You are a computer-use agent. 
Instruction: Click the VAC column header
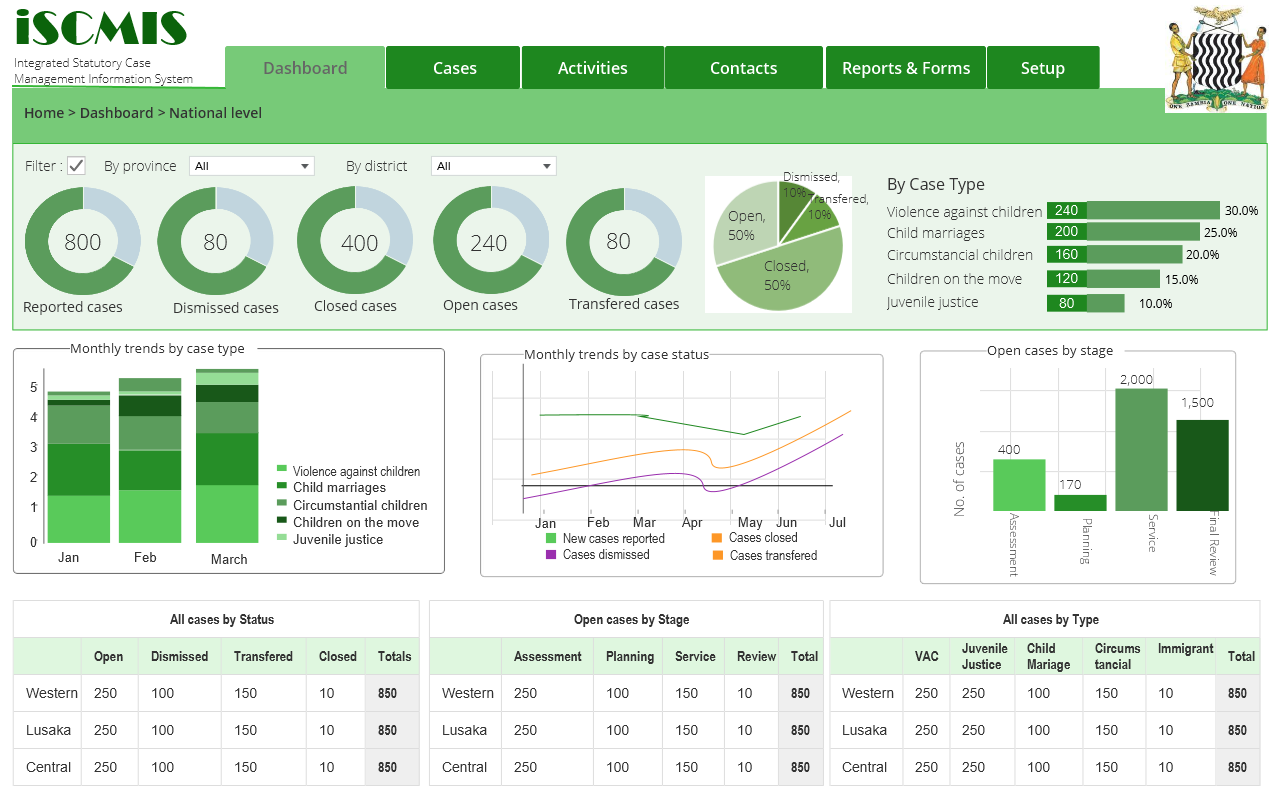(927, 657)
